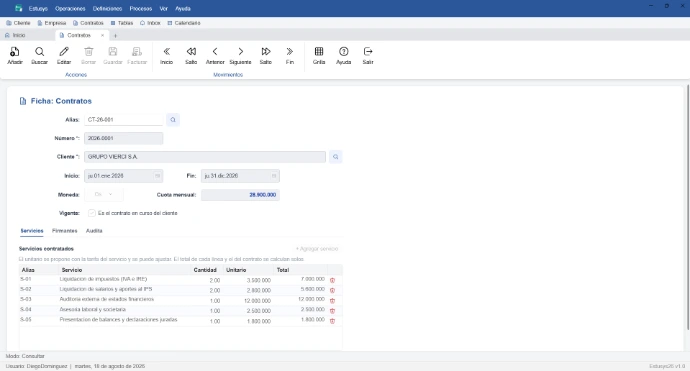Open the Fin date picker
The image size is (690, 371).
click(274, 176)
